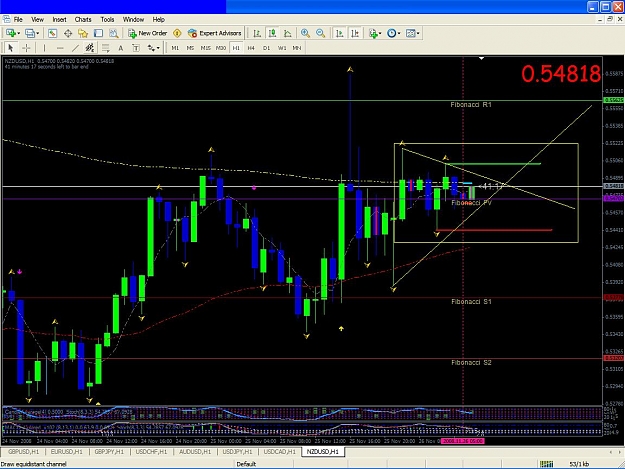Expand the Indicators list dropdown arrow
This screenshot has width=625, height=469.
380,33
